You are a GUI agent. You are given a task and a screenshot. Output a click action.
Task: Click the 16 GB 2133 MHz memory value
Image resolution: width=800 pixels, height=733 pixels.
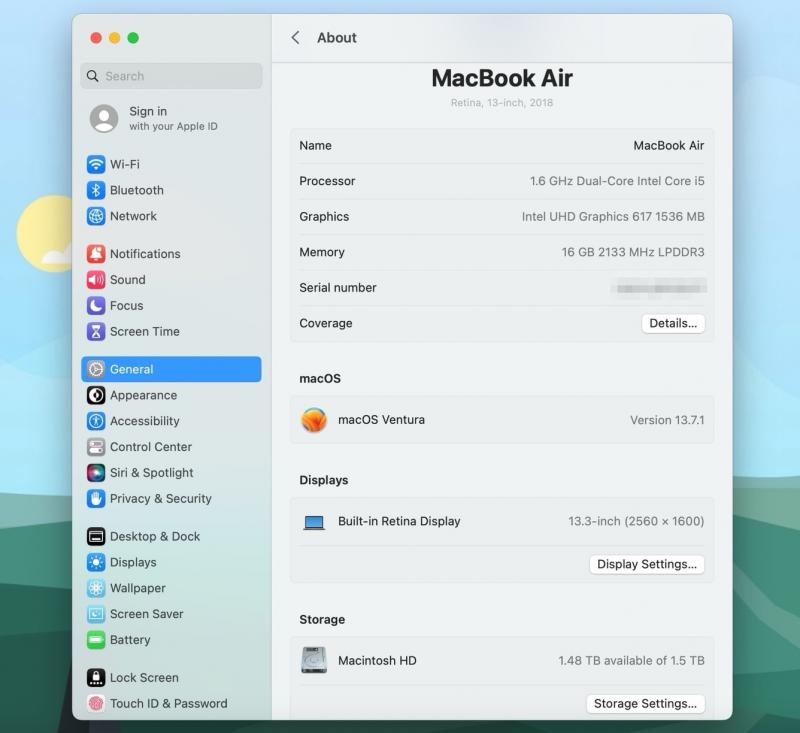click(633, 252)
